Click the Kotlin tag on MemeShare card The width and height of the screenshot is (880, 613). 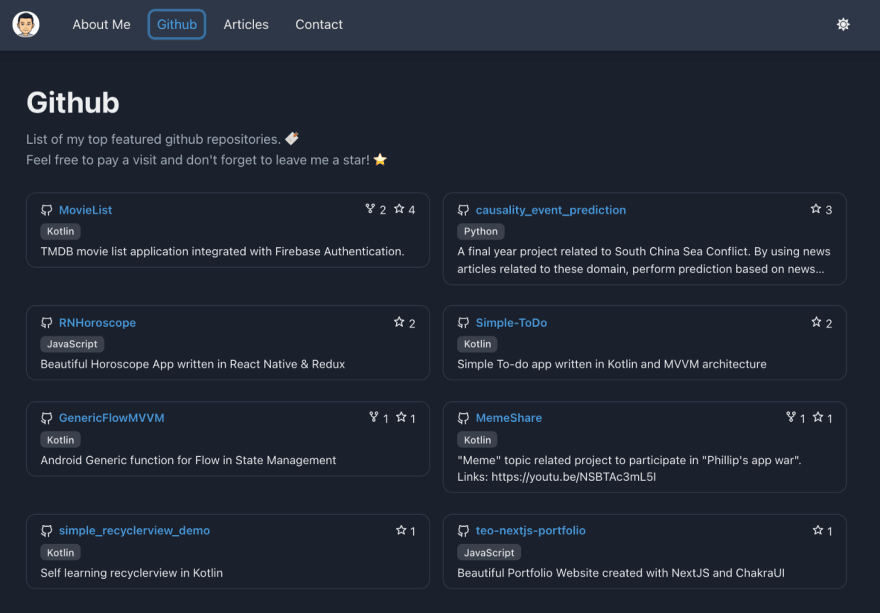477,440
